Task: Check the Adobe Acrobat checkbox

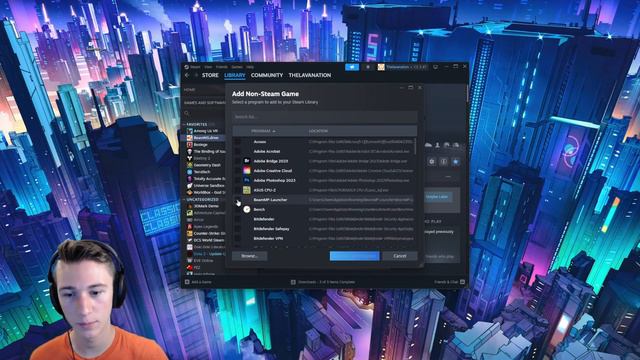Action: pos(237,151)
